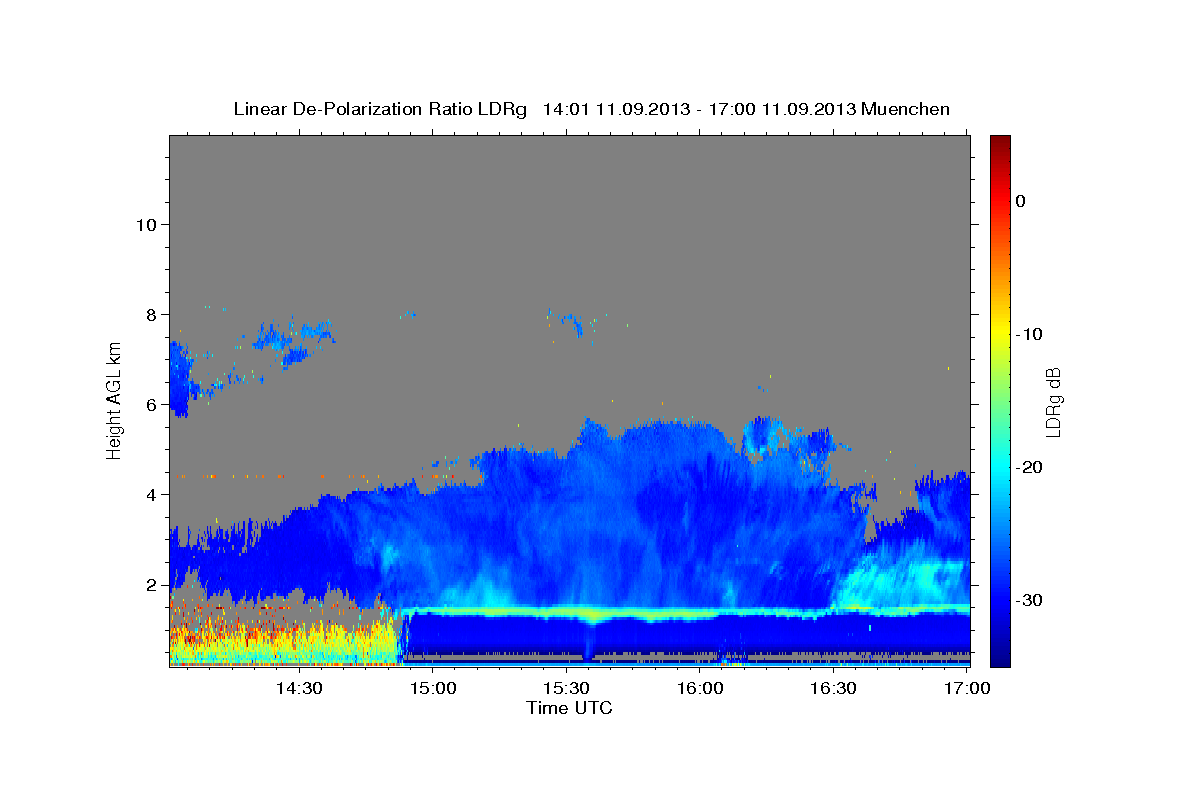Click the colorbar value label -20
Viewport: 1200px width, 800px height.
coord(1030,467)
